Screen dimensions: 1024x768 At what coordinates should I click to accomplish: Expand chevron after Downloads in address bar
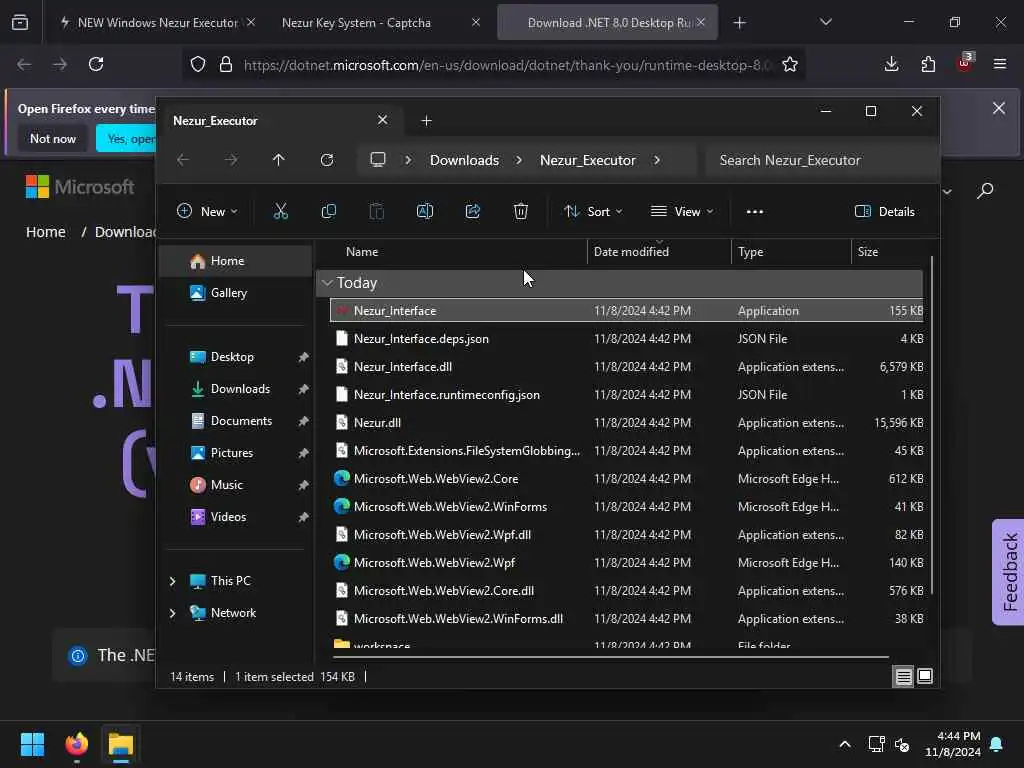pyautogui.click(x=519, y=160)
